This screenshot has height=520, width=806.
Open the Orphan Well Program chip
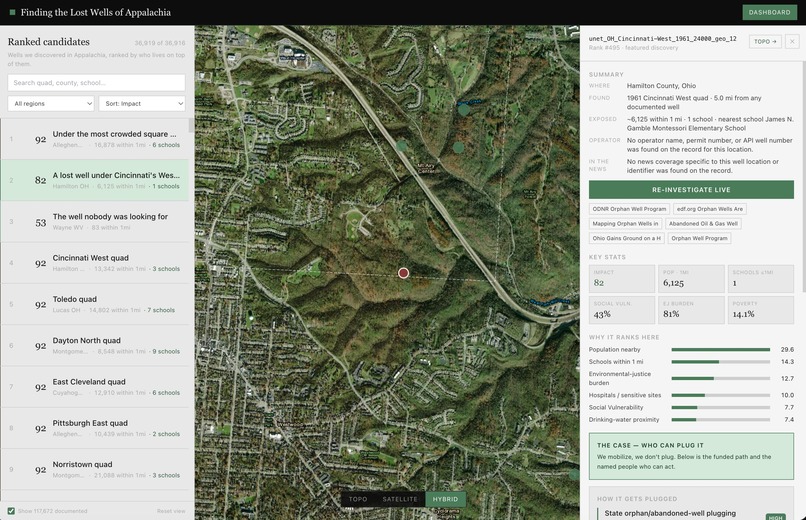click(699, 238)
